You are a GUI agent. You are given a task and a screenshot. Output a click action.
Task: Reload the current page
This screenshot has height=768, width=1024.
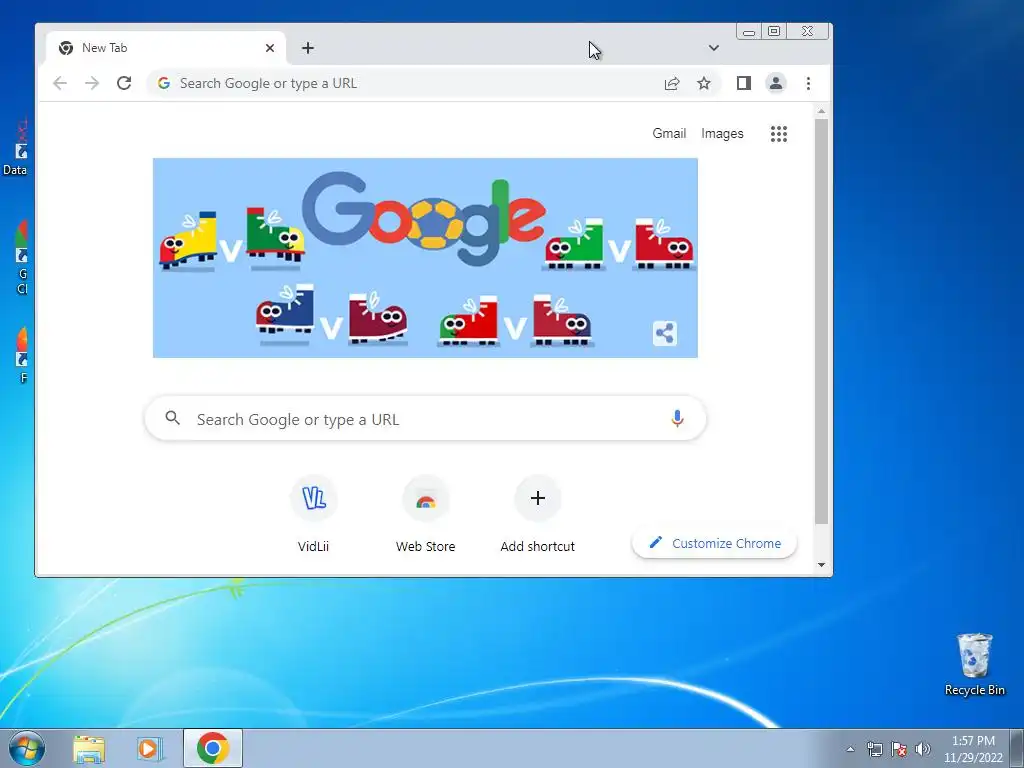pyautogui.click(x=124, y=83)
